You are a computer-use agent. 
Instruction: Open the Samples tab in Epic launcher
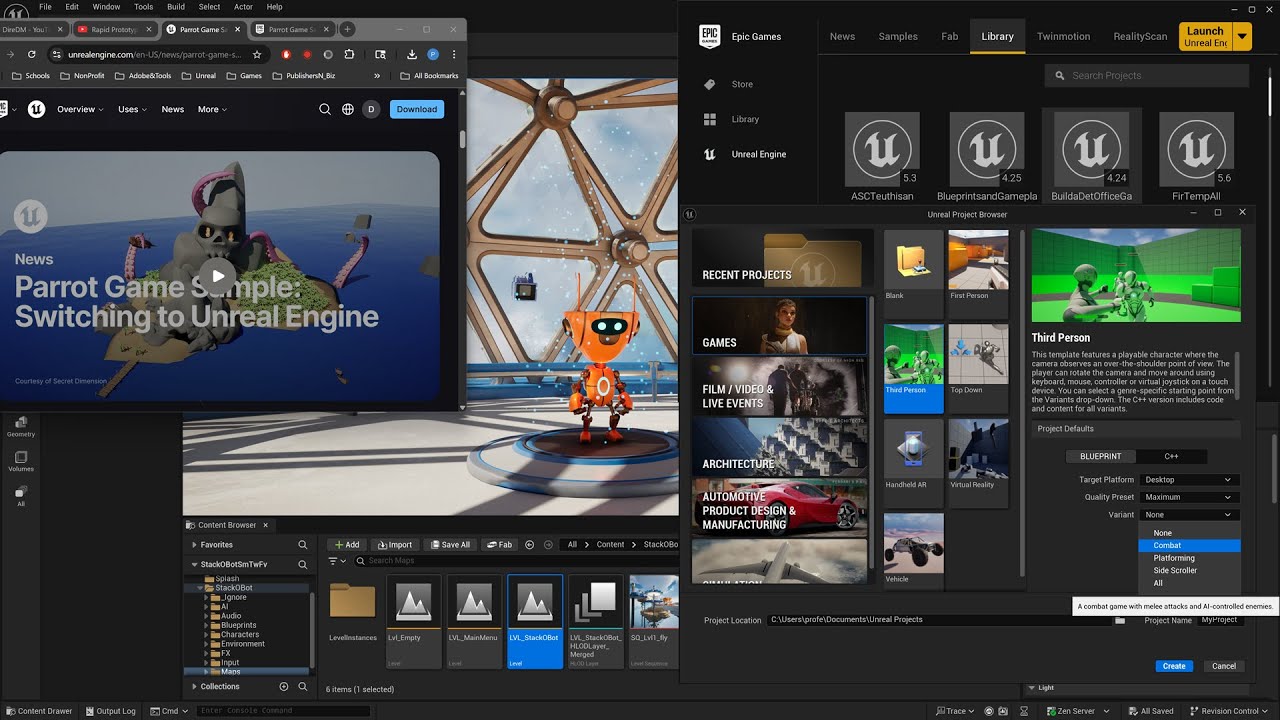point(898,36)
